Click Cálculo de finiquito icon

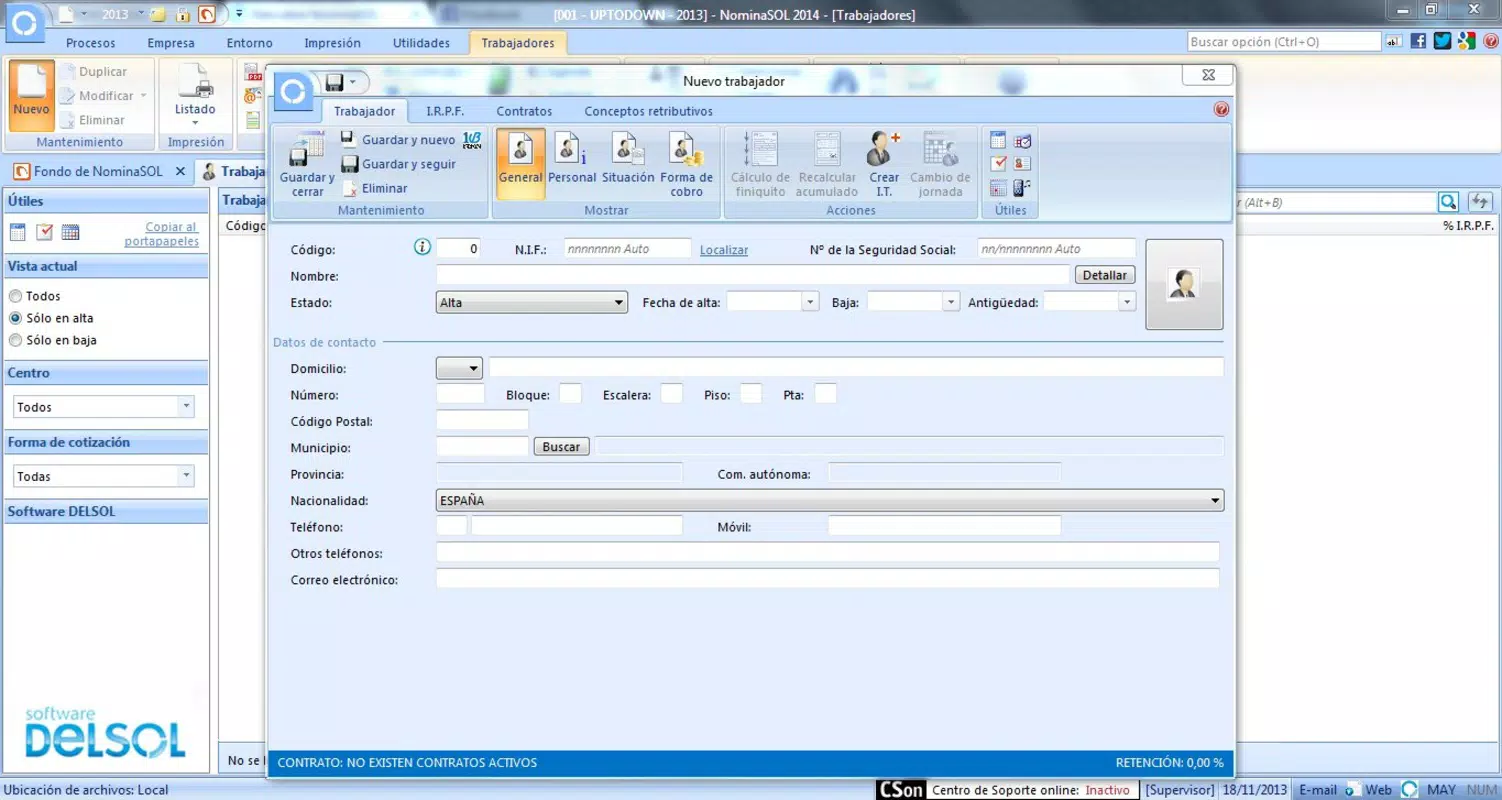(760, 163)
